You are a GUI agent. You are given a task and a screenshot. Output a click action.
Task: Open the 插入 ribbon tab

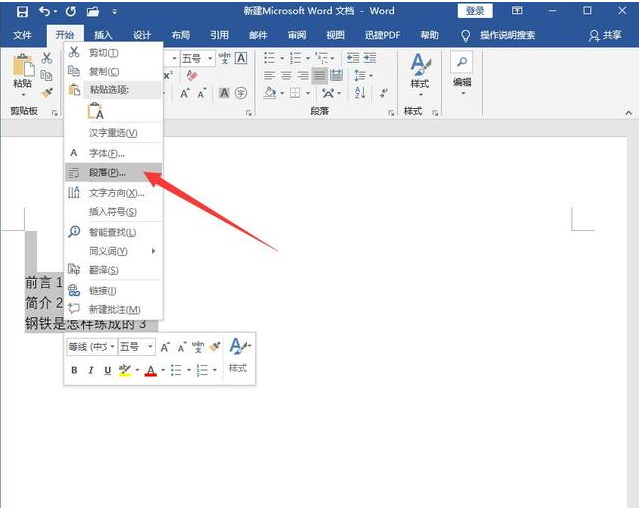(x=103, y=35)
